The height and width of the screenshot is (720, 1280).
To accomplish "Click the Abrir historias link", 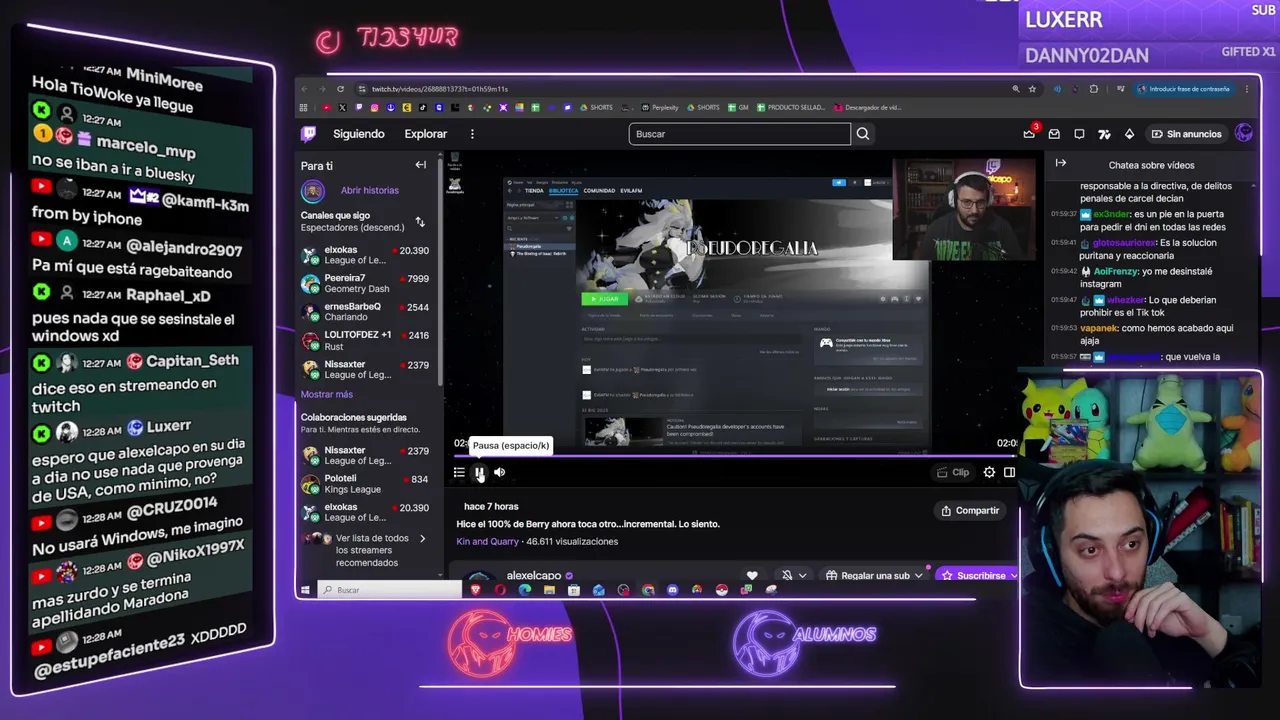I will pos(369,190).
